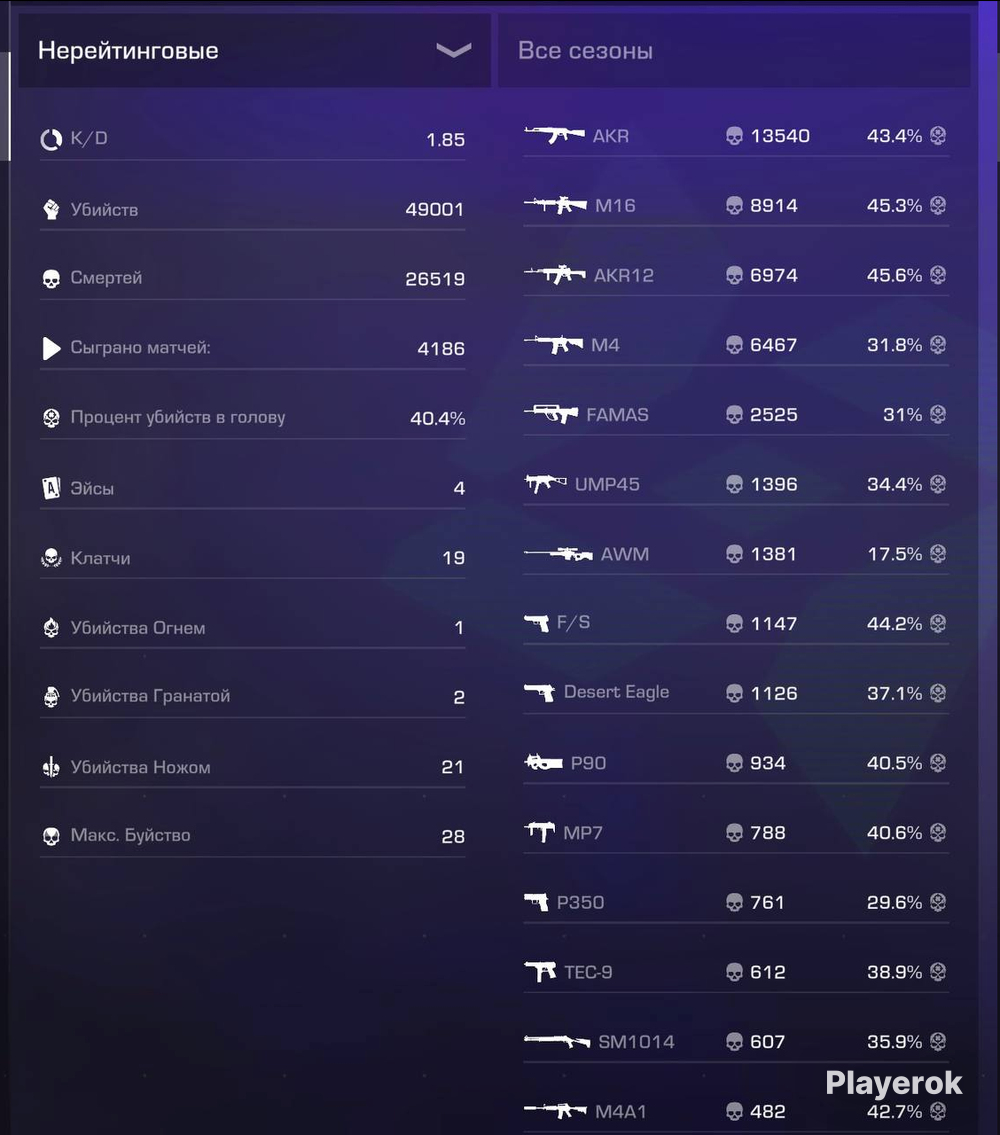Click the P90 weapon icon

coord(543,762)
